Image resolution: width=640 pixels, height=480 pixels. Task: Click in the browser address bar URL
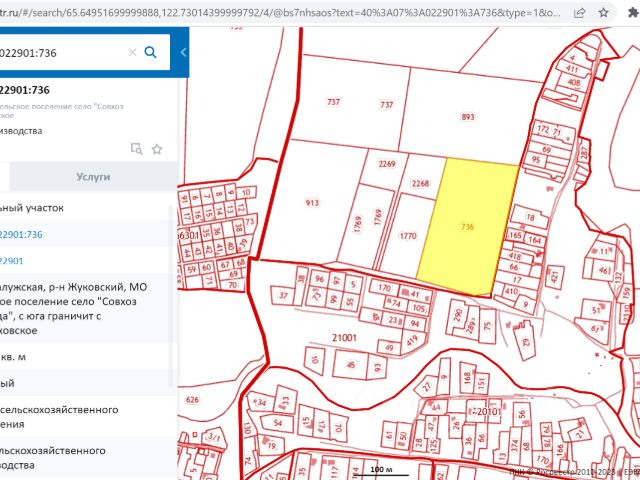280,14
